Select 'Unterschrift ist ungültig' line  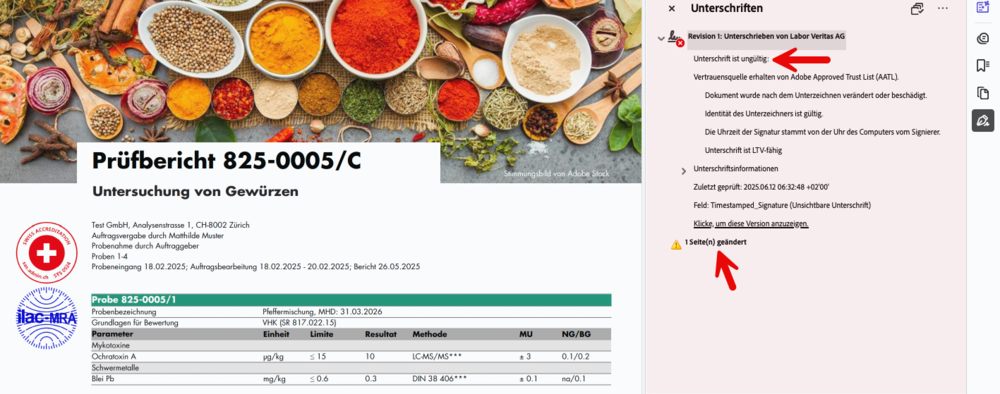pyautogui.click(x=732, y=59)
